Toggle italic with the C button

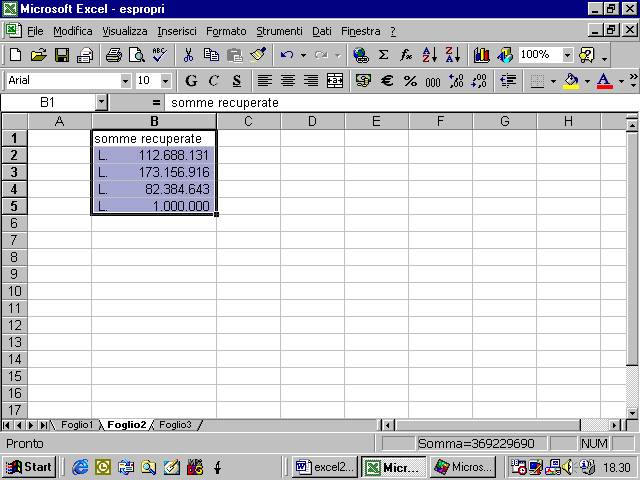pos(213,80)
